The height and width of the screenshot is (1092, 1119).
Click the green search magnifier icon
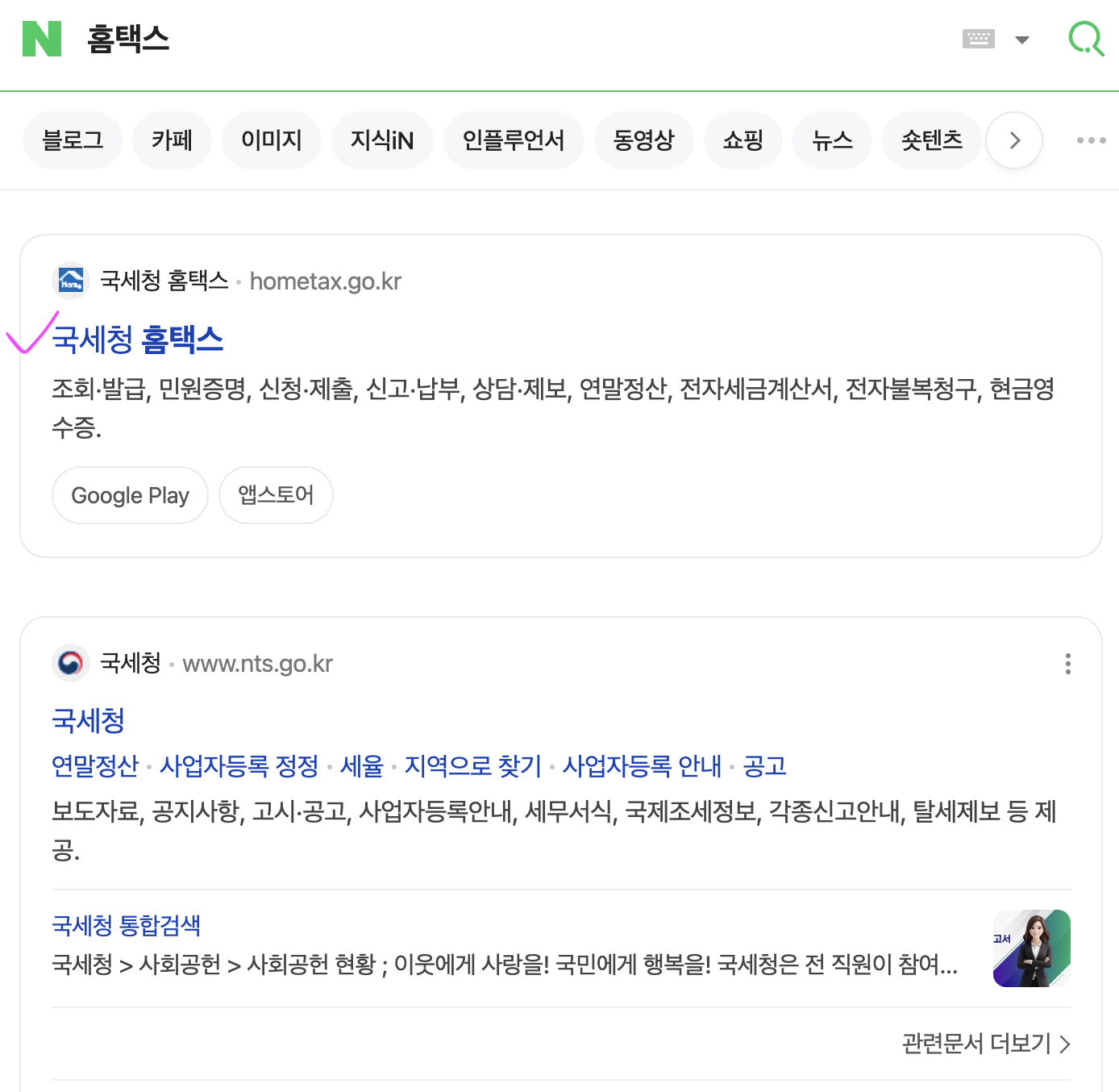1085,38
